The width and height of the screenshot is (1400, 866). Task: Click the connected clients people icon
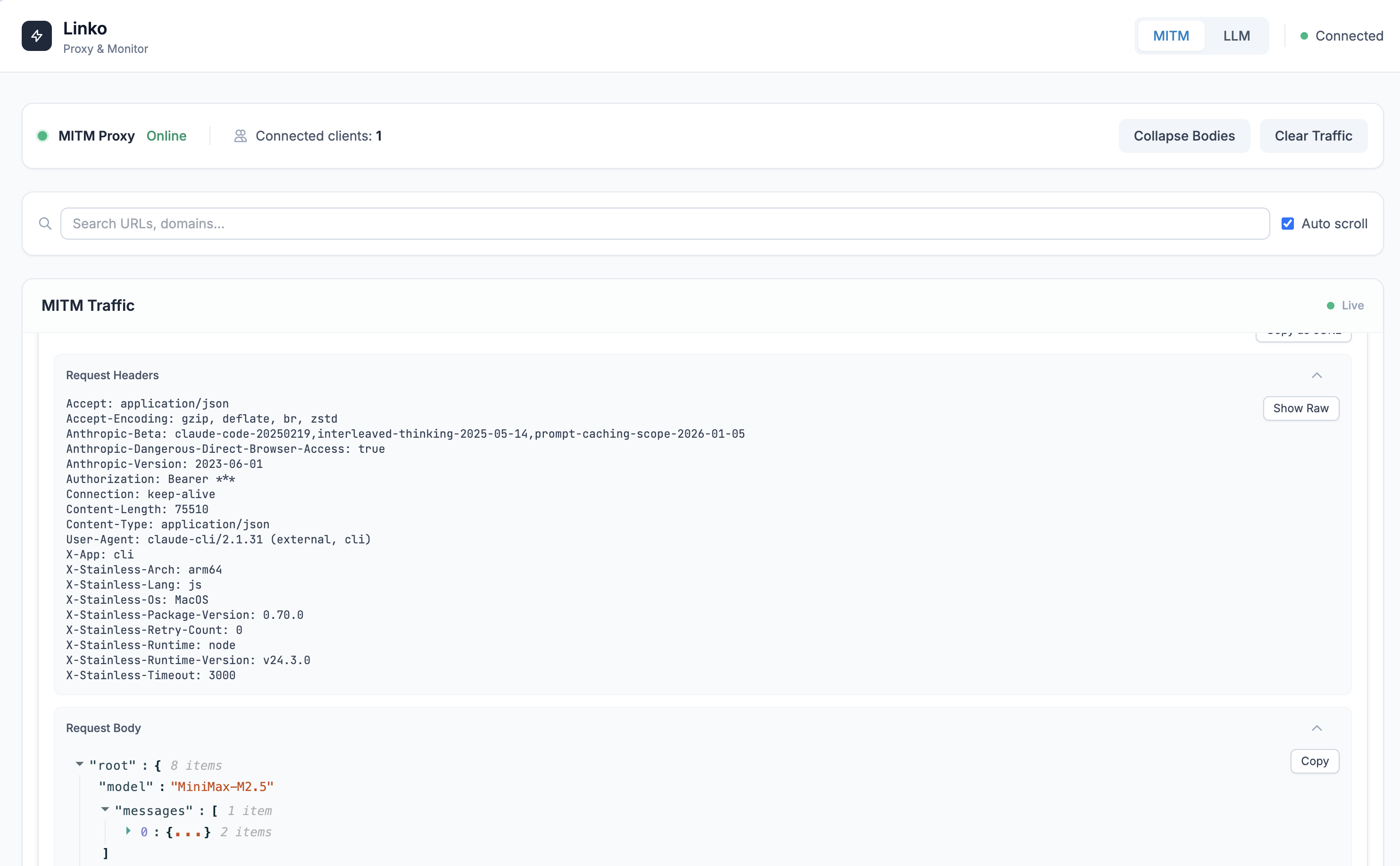pos(240,136)
